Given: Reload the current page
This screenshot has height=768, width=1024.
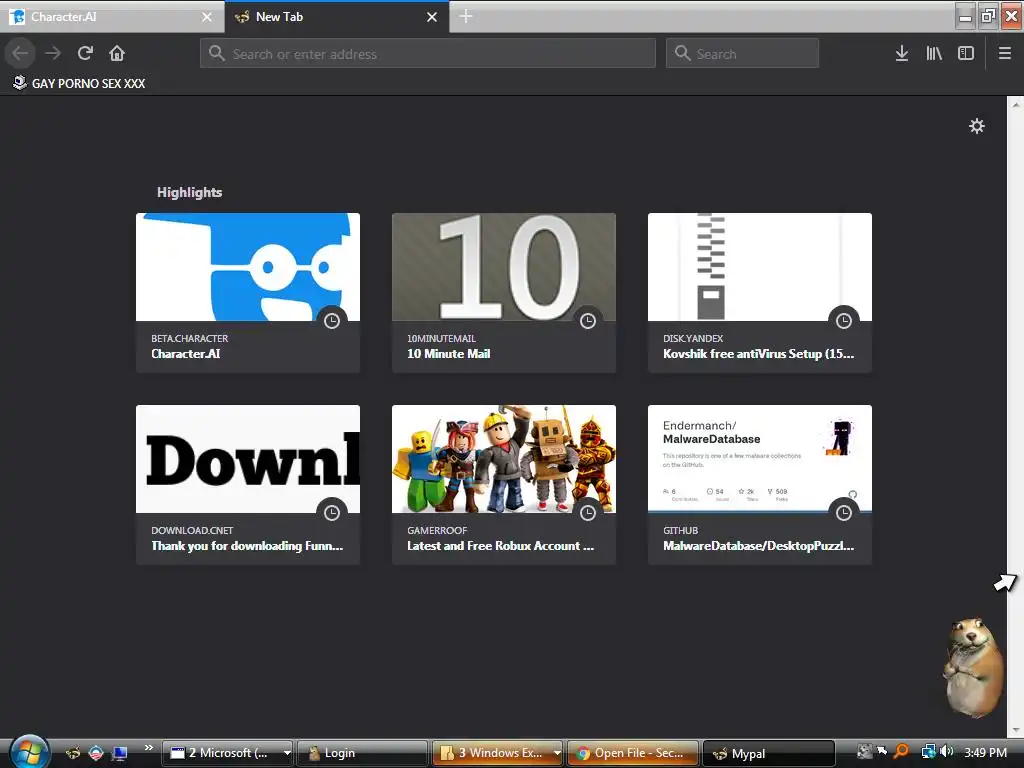Looking at the screenshot, I should (85, 53).
